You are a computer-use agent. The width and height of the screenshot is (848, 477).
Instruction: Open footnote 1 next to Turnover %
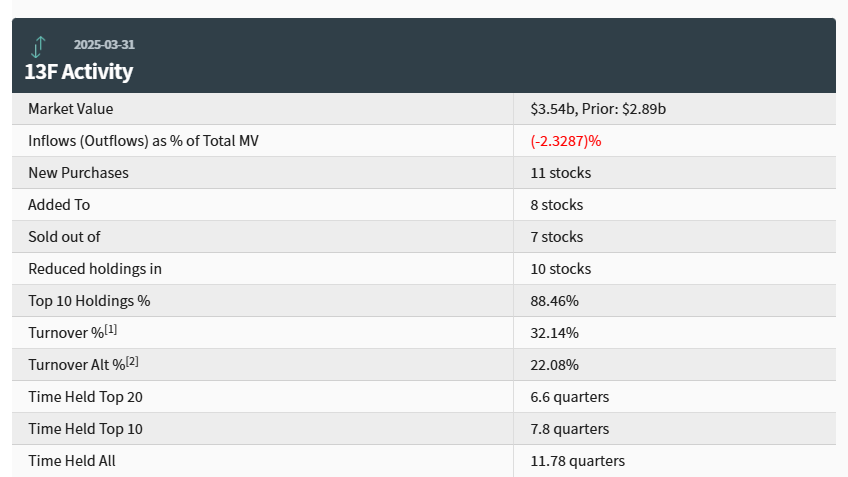tap(111, 329)
